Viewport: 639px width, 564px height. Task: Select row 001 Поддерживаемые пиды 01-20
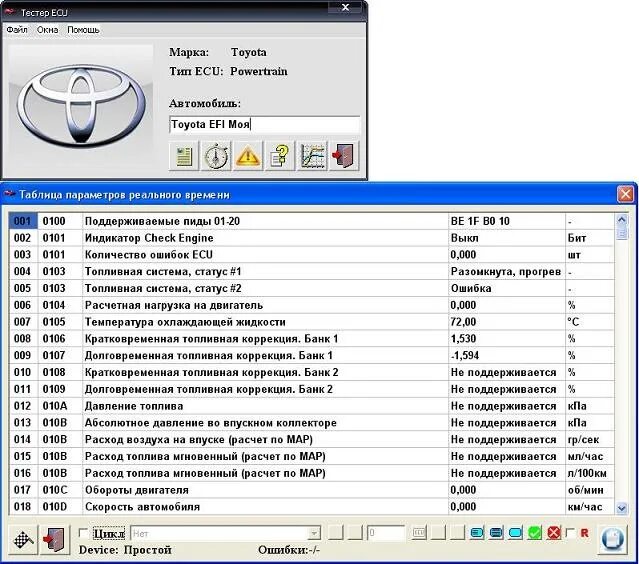311,221
